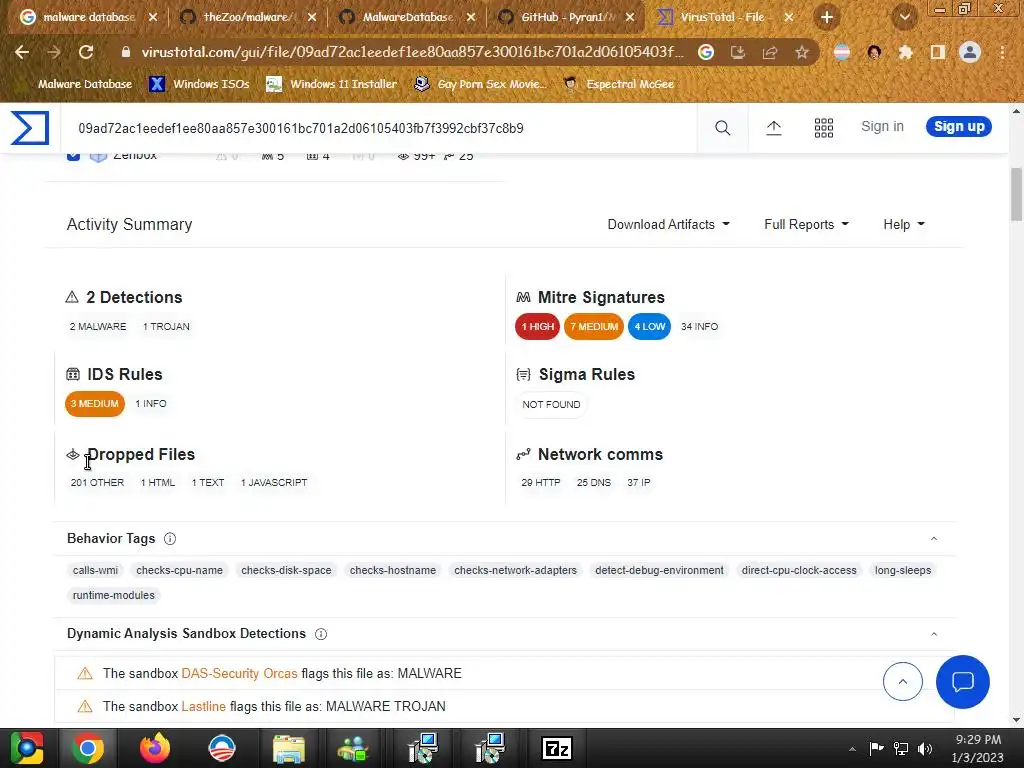Open the chat bubble button

[963, 682]
